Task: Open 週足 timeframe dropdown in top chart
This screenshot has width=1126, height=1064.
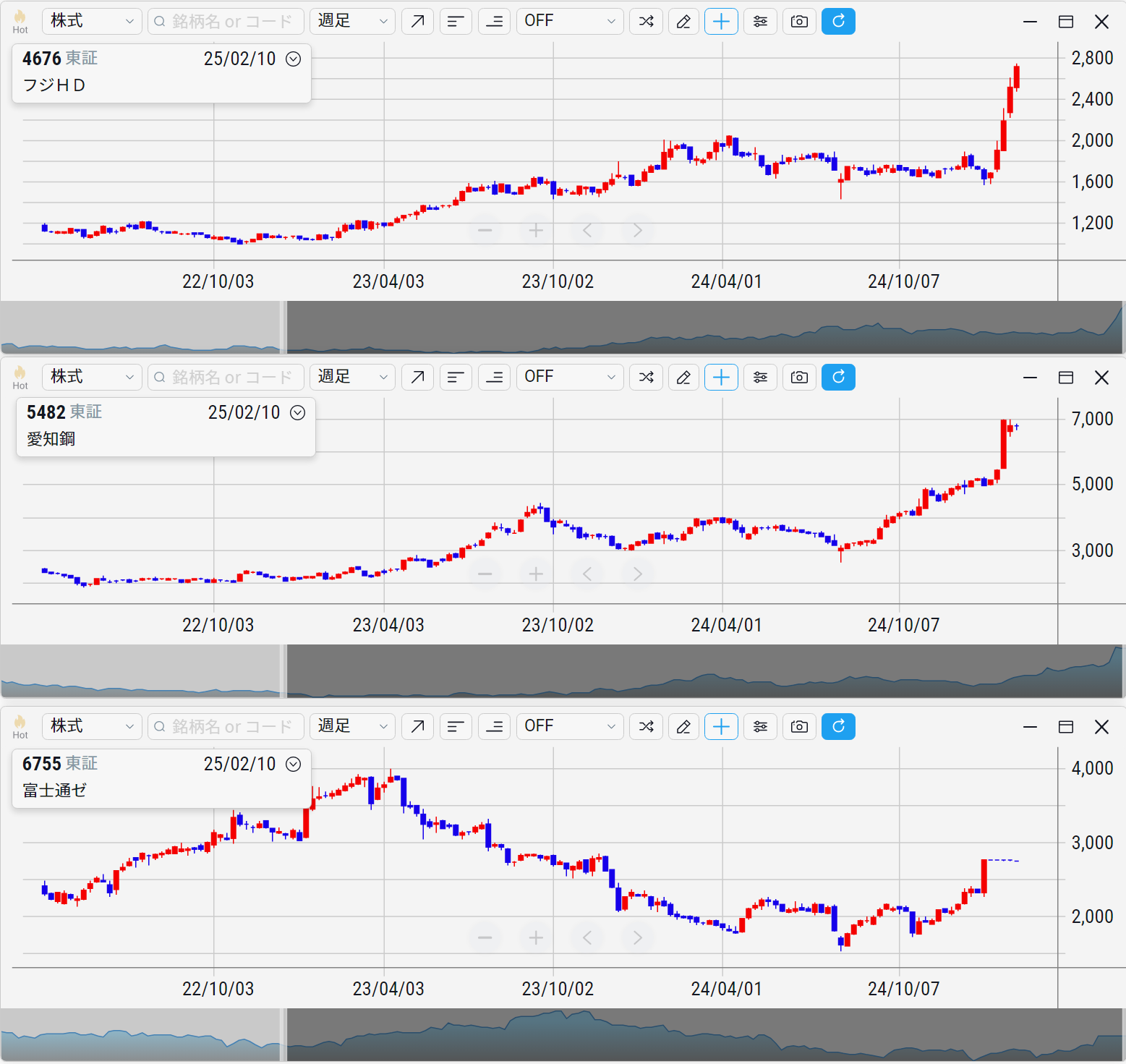Action: tap(352, 21)
